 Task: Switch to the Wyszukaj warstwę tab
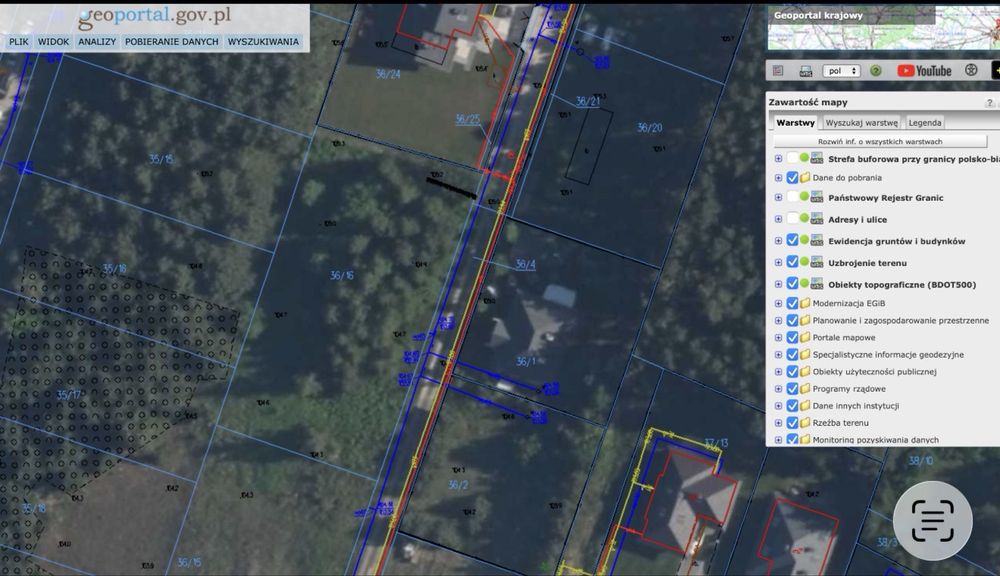[861, 122]
